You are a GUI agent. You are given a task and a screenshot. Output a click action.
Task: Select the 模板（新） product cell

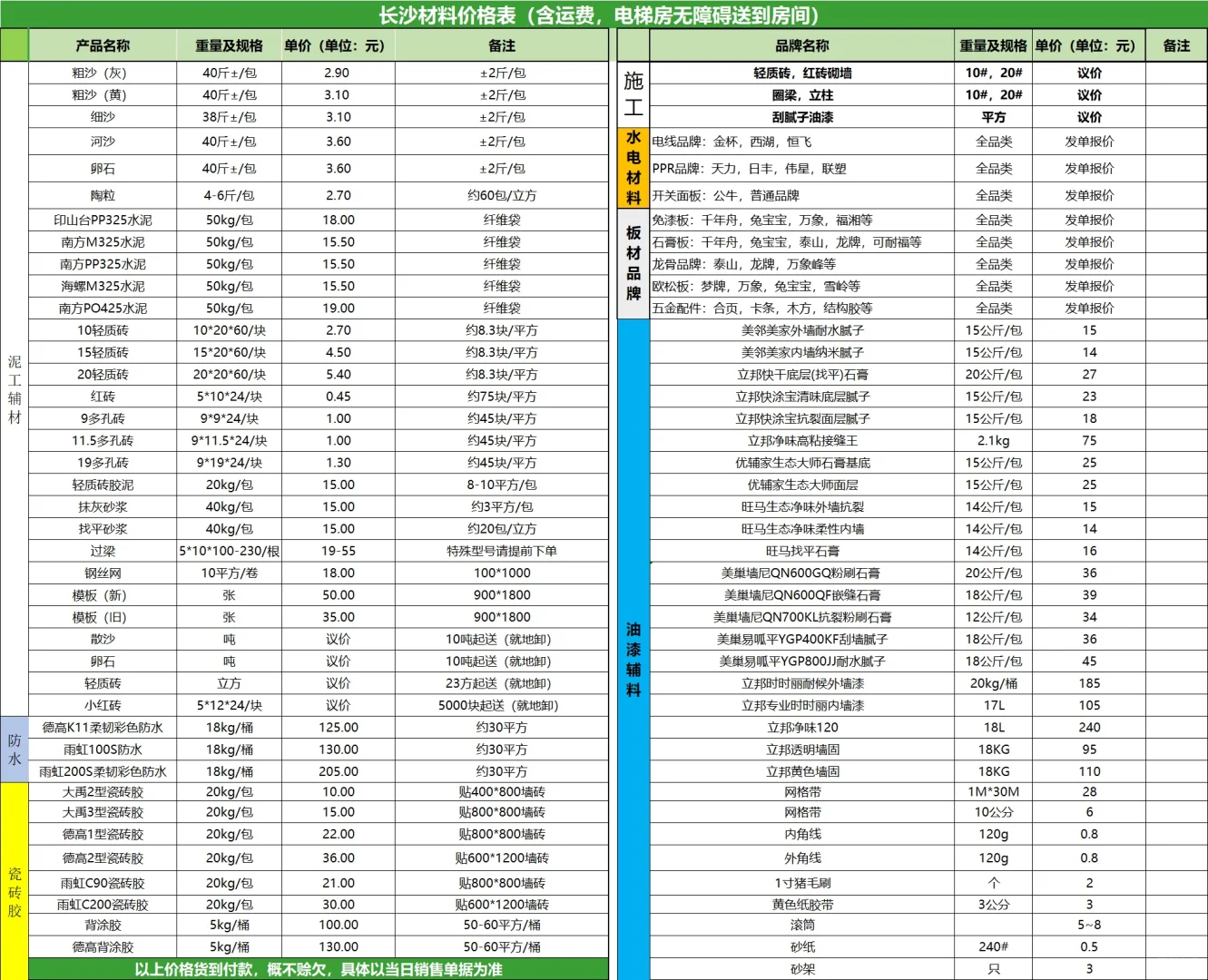(103, 595)
